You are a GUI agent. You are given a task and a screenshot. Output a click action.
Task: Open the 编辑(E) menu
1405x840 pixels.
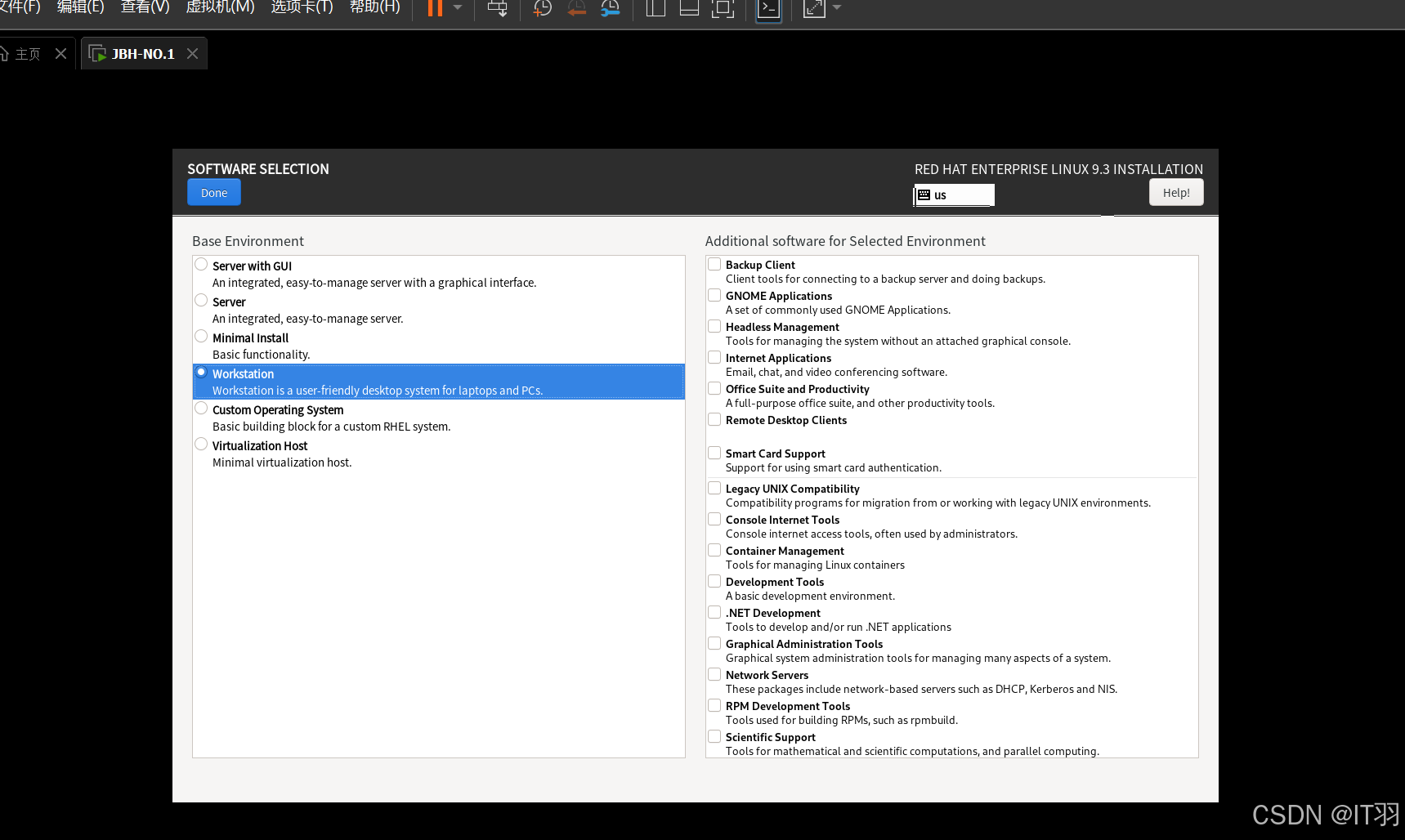pyautogui.click(x=81, y=7)
